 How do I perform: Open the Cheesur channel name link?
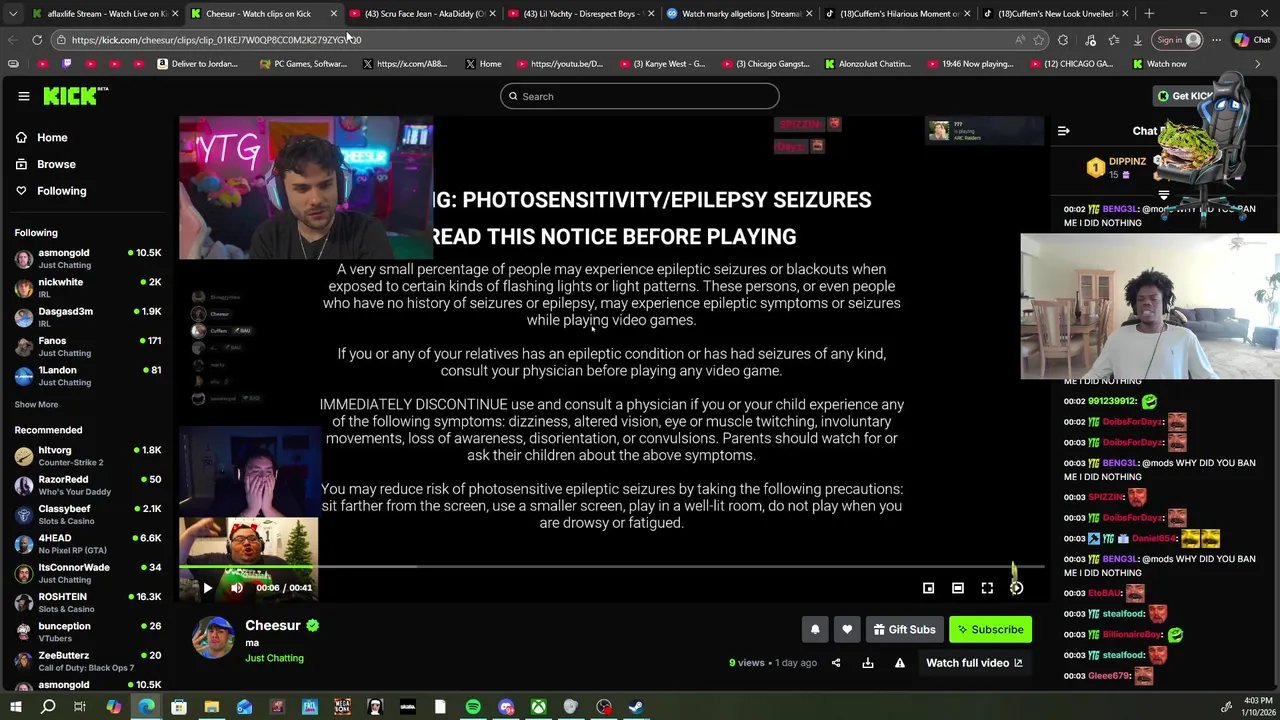pos(273,625)
